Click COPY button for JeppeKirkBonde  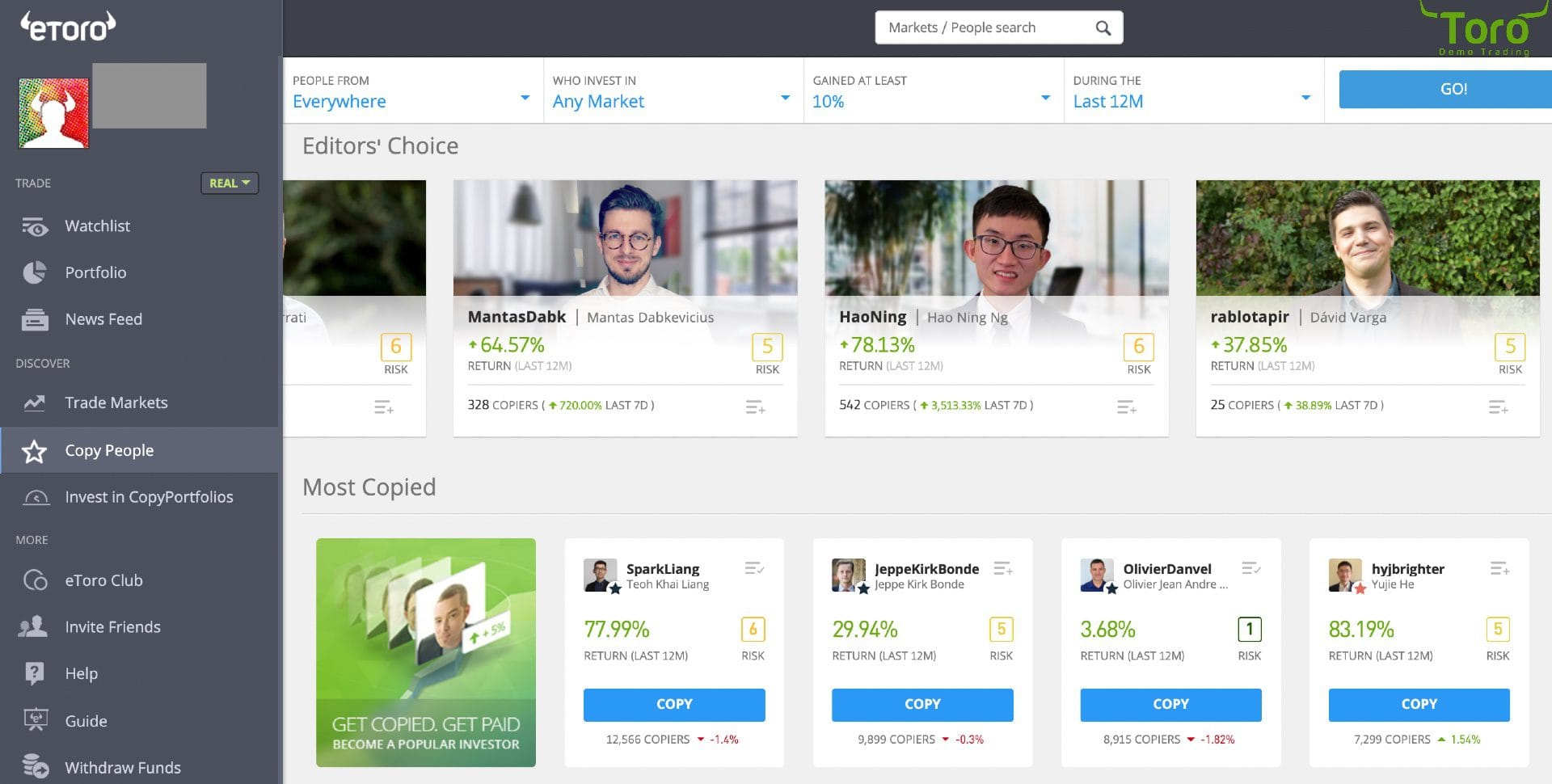tap(922, 705)
